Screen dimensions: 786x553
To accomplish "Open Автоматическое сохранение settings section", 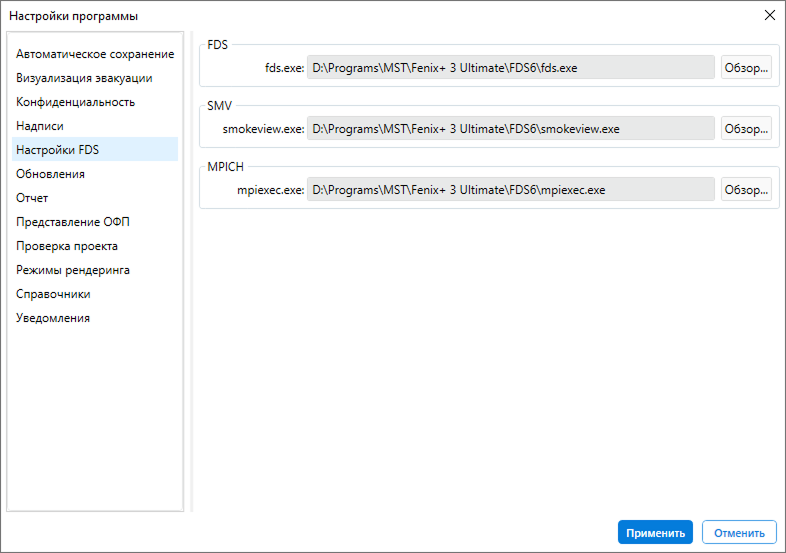I will coord(95,54).
